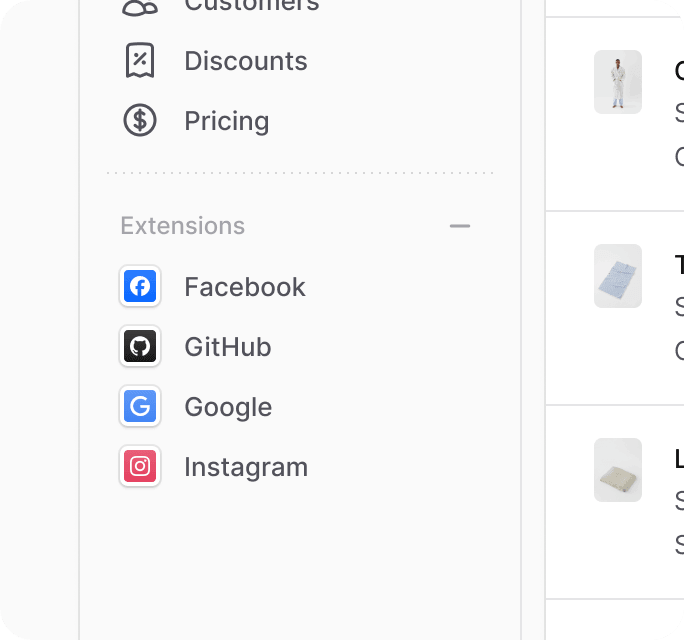Screen dimensions: 684x640
Task: Select the blue striped fabric thumbnail
Action: pyautogui.click(x=618, y=276)
